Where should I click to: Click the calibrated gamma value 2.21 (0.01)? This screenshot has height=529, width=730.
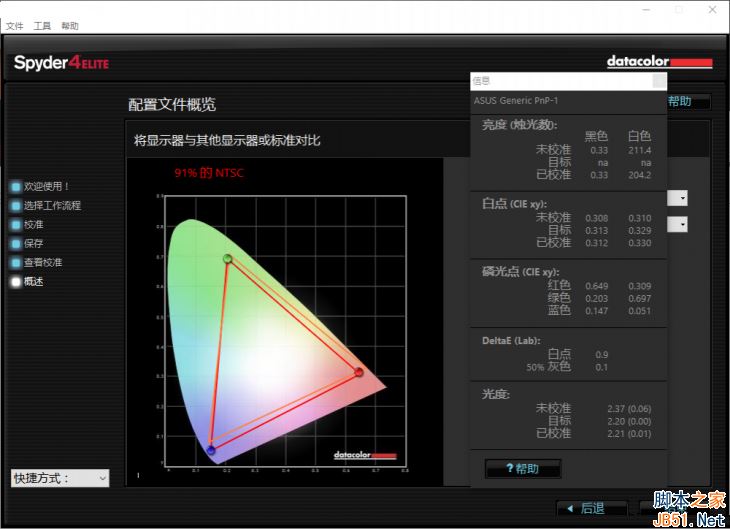(629, 434)
